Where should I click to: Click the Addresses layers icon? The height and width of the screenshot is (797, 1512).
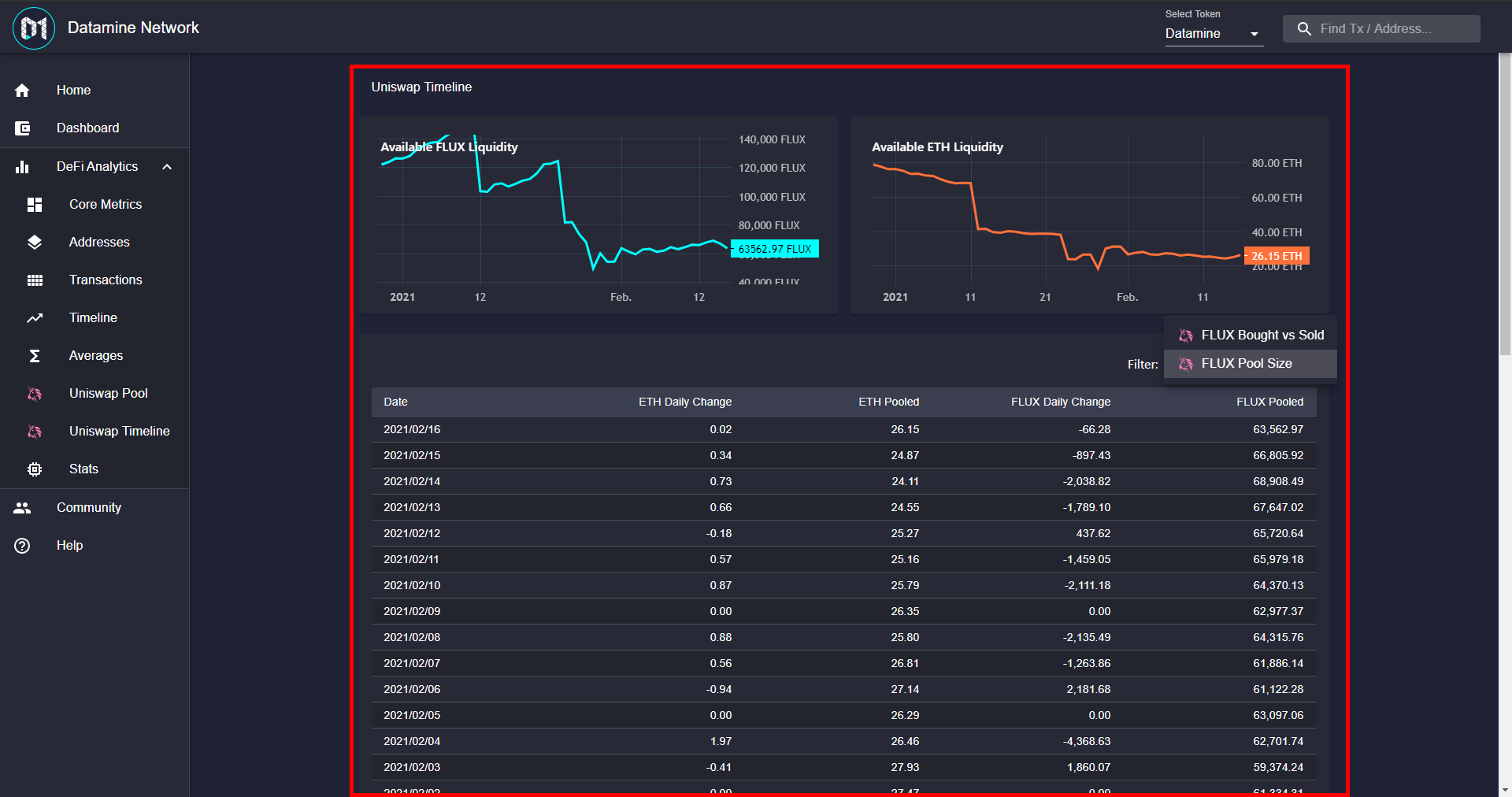[35, 243]
